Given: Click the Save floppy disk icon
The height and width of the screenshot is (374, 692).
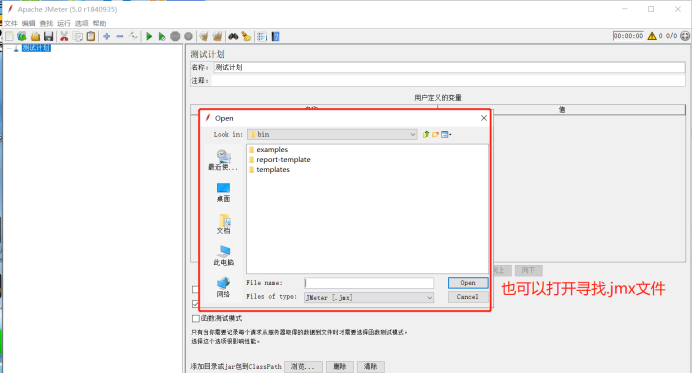Looking at the screenshot, I should point(49,36).
